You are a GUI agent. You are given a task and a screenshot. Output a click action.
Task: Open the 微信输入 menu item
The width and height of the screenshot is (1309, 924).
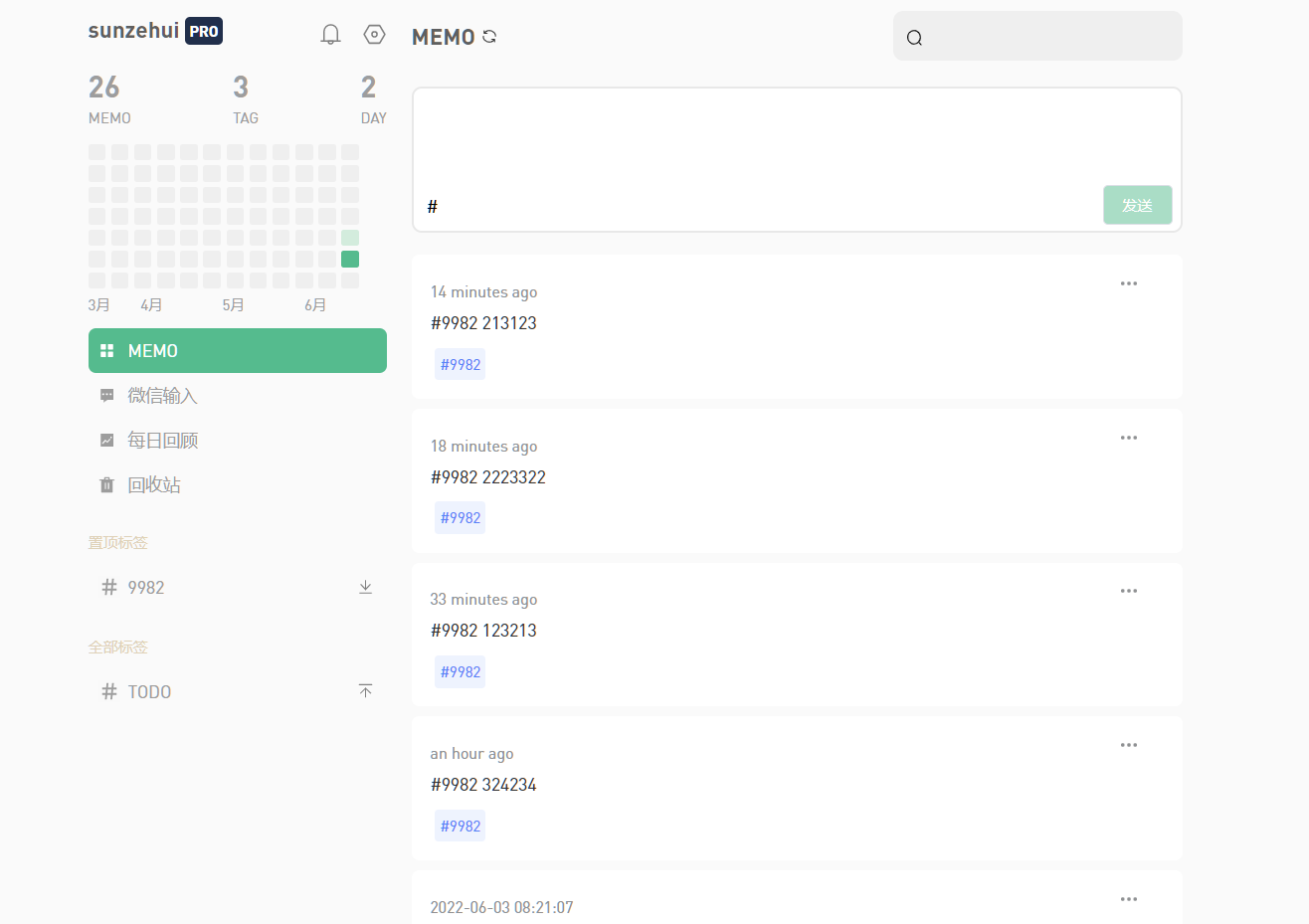click(238, 396)
